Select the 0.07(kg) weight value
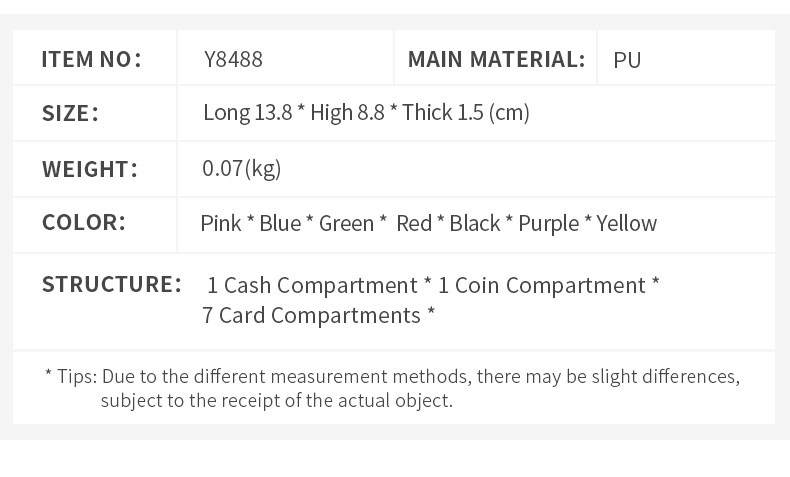This screenshot has height=477, width=790. click(x=242, y=168)
